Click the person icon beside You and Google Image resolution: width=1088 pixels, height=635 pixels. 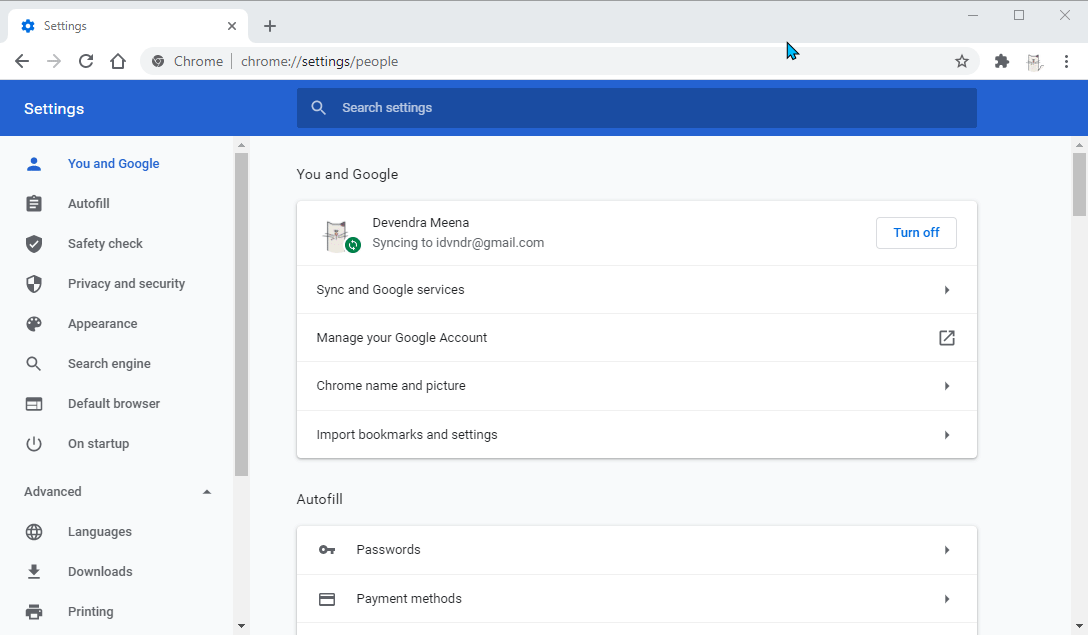pos(33,164)
